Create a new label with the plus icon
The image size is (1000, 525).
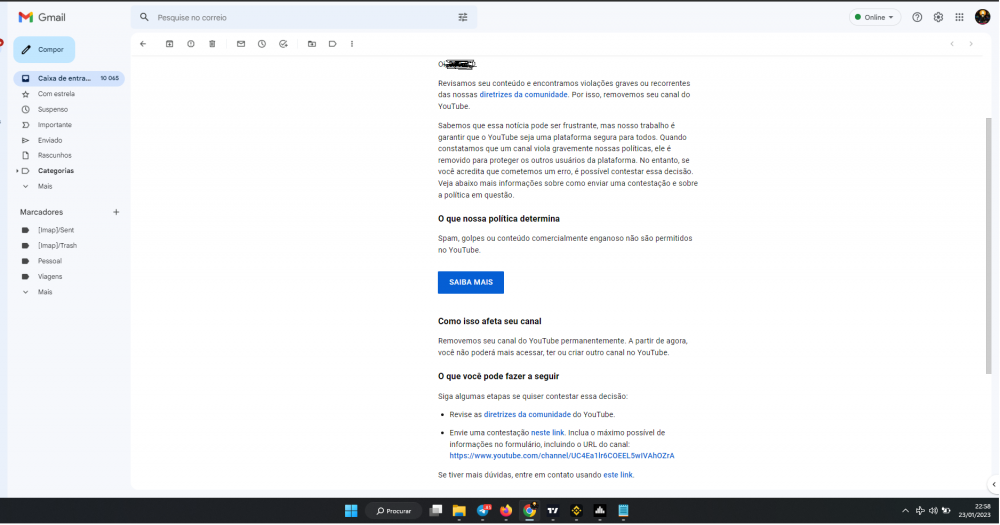tap(116, 212)
